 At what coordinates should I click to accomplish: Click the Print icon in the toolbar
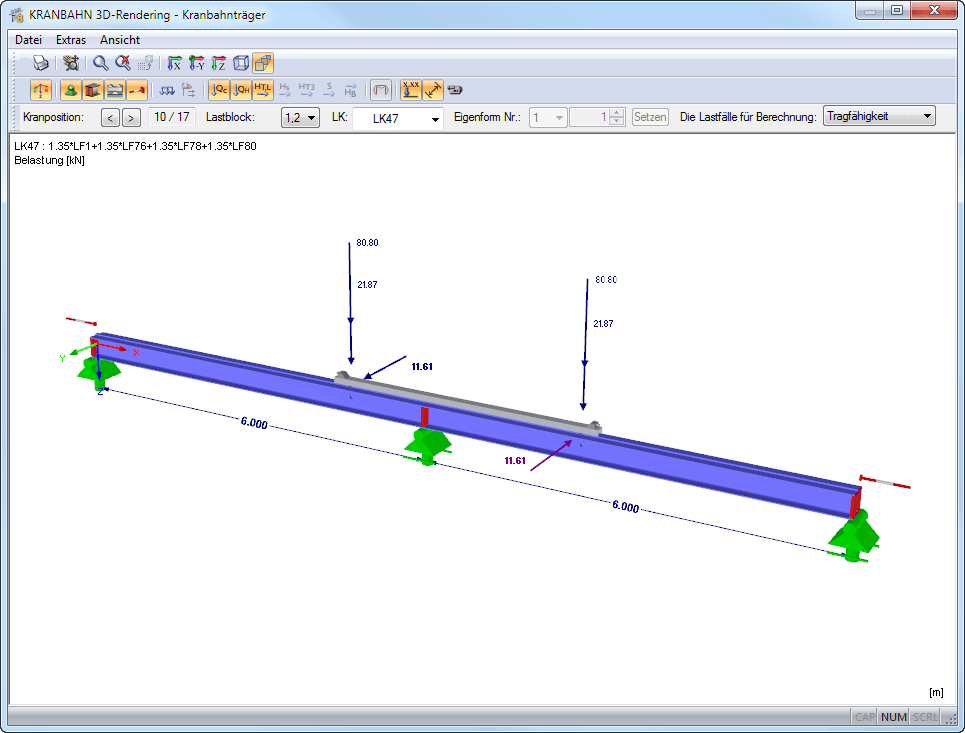(x=41, y=63)
